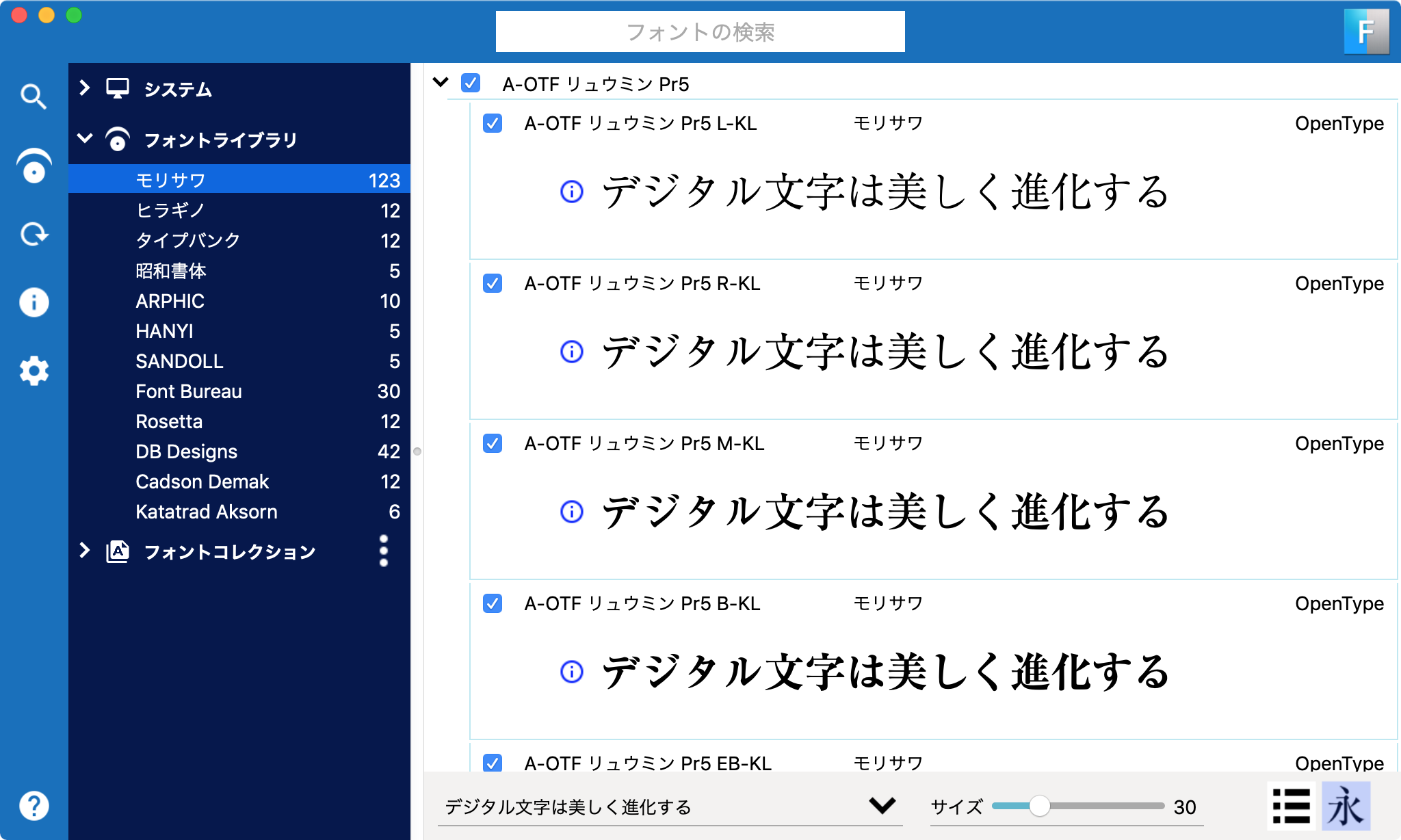The height and width of the screenshot is (840, 1401).
Task: Click the 123 count beside モリサワ
Action: pos(384,180)
